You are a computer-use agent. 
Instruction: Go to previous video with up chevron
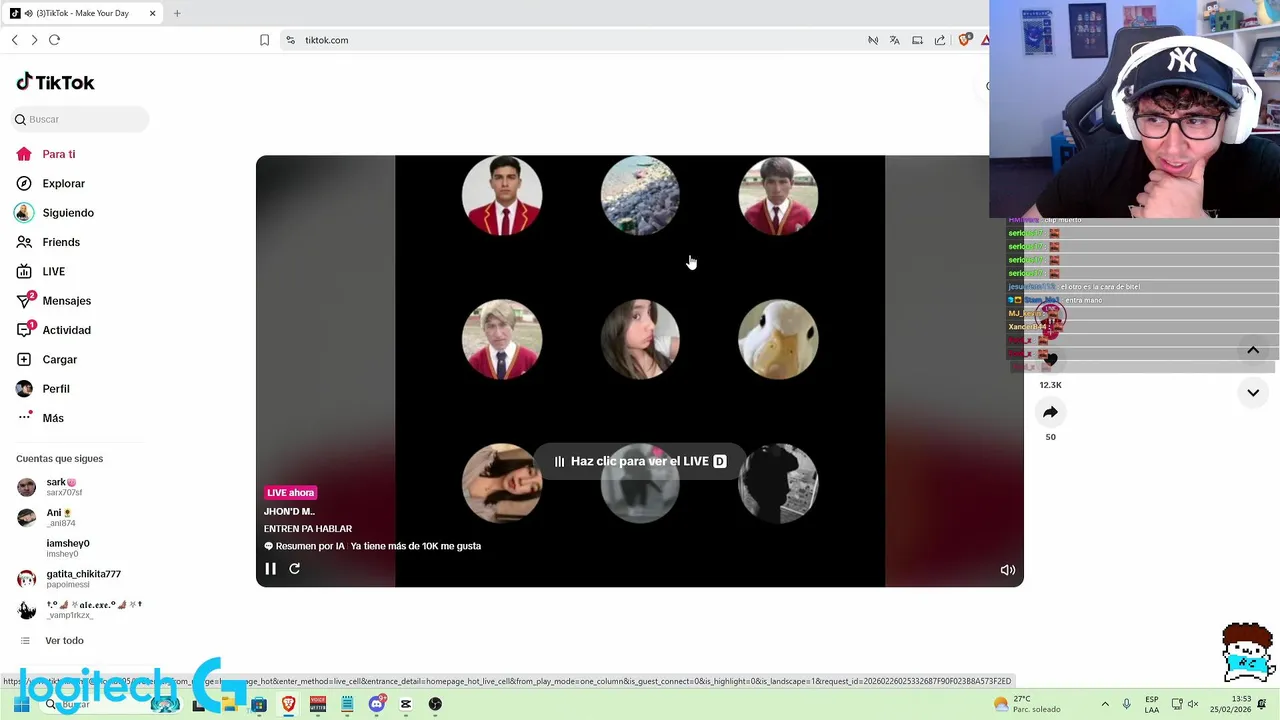pos(1252,350)
